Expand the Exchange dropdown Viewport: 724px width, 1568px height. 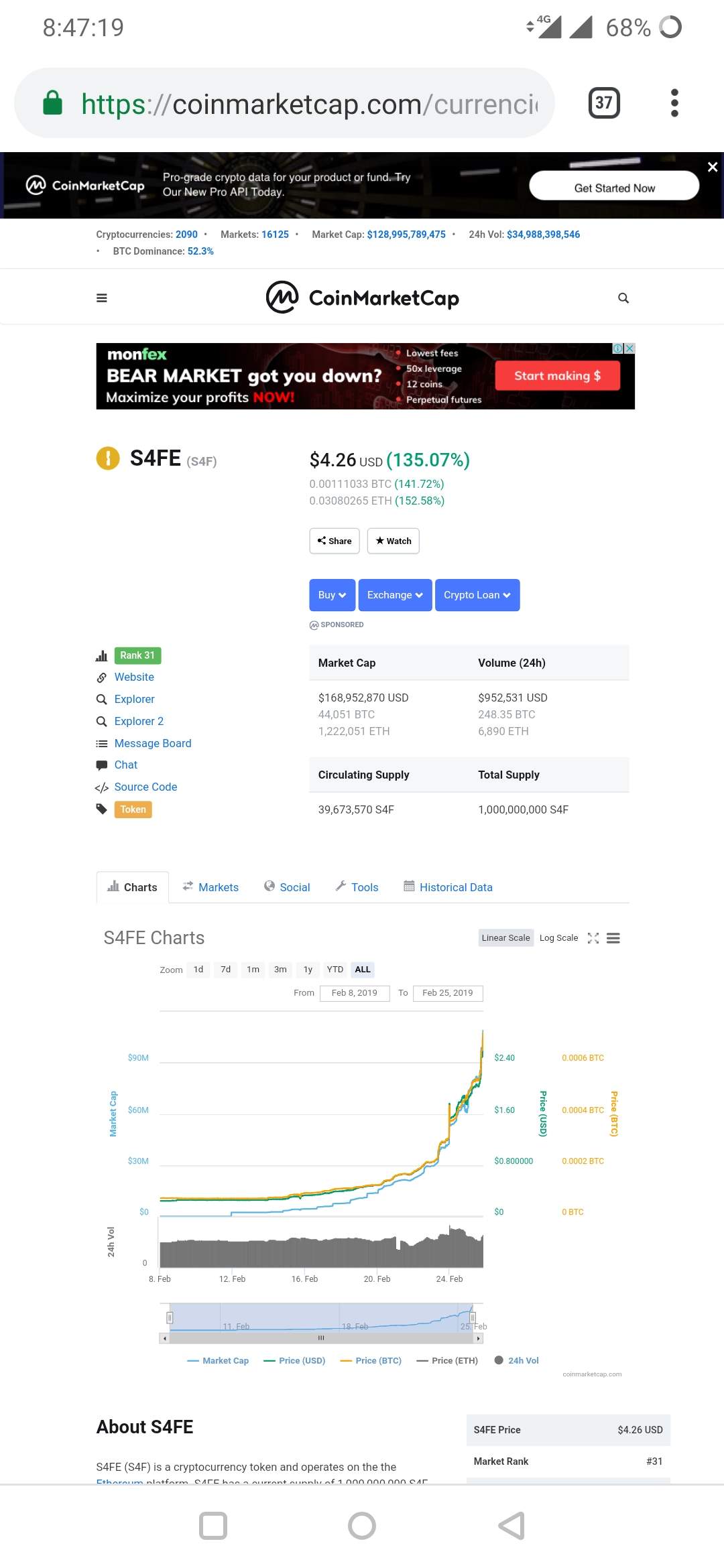point(395,595)
